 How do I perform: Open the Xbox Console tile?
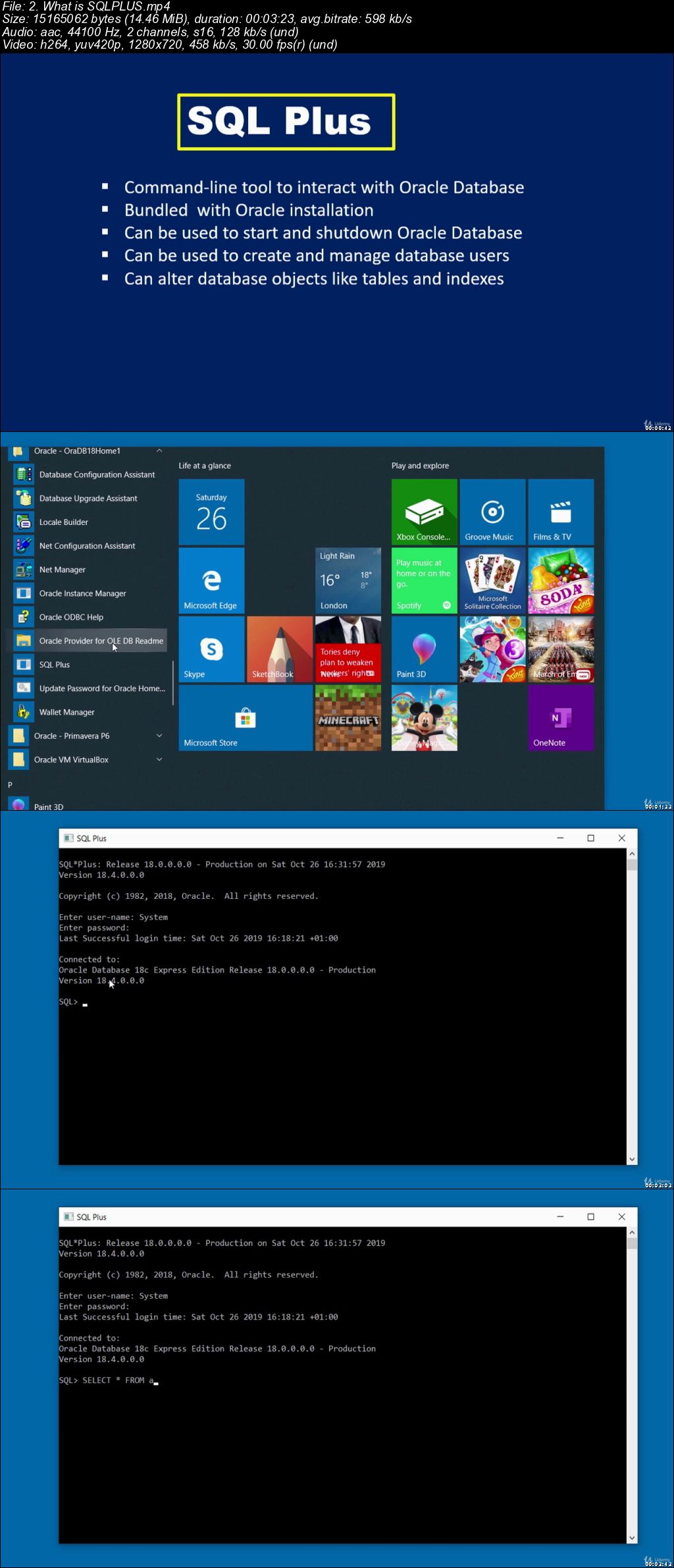click(x=424, y=512)
